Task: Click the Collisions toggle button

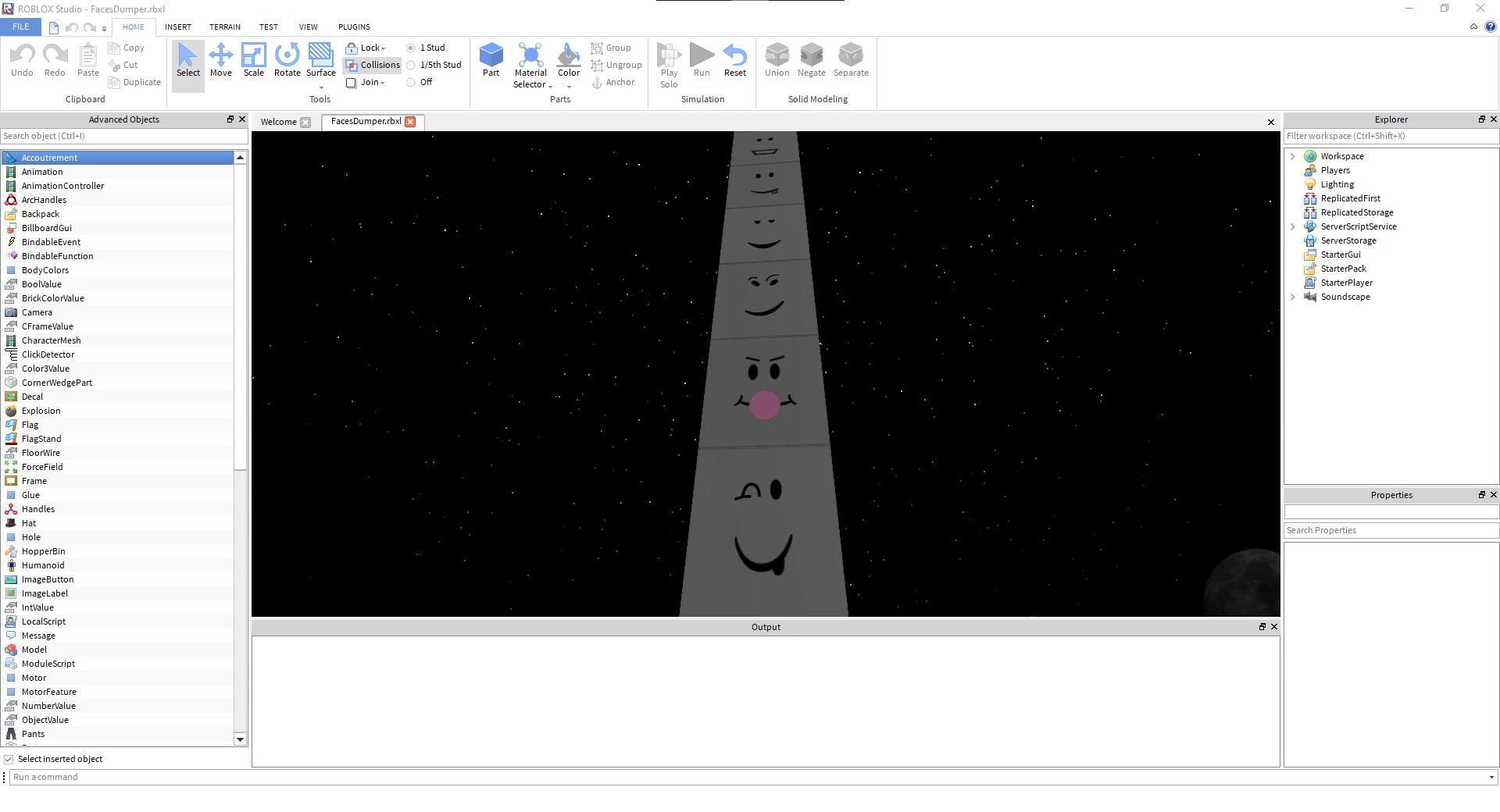Action: click(373, 65)
